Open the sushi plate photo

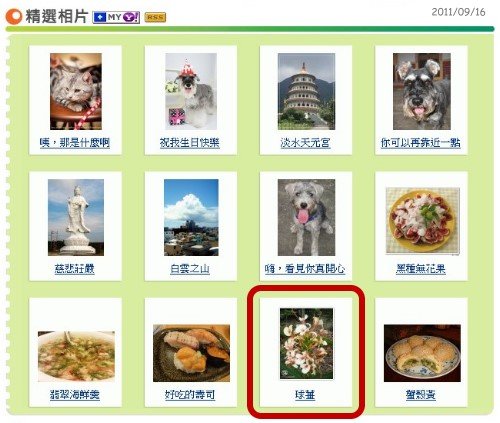point(191,353)
